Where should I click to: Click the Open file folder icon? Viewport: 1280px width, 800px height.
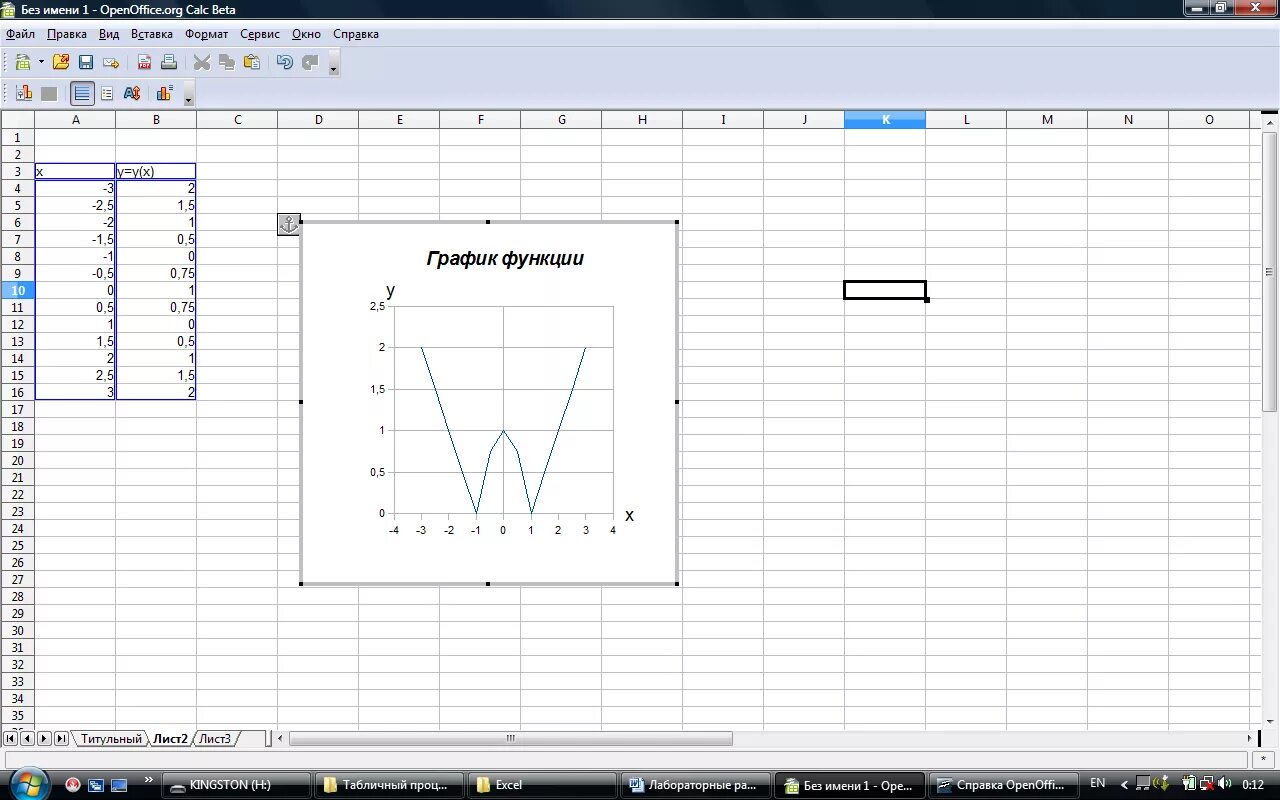click(61, 62)
